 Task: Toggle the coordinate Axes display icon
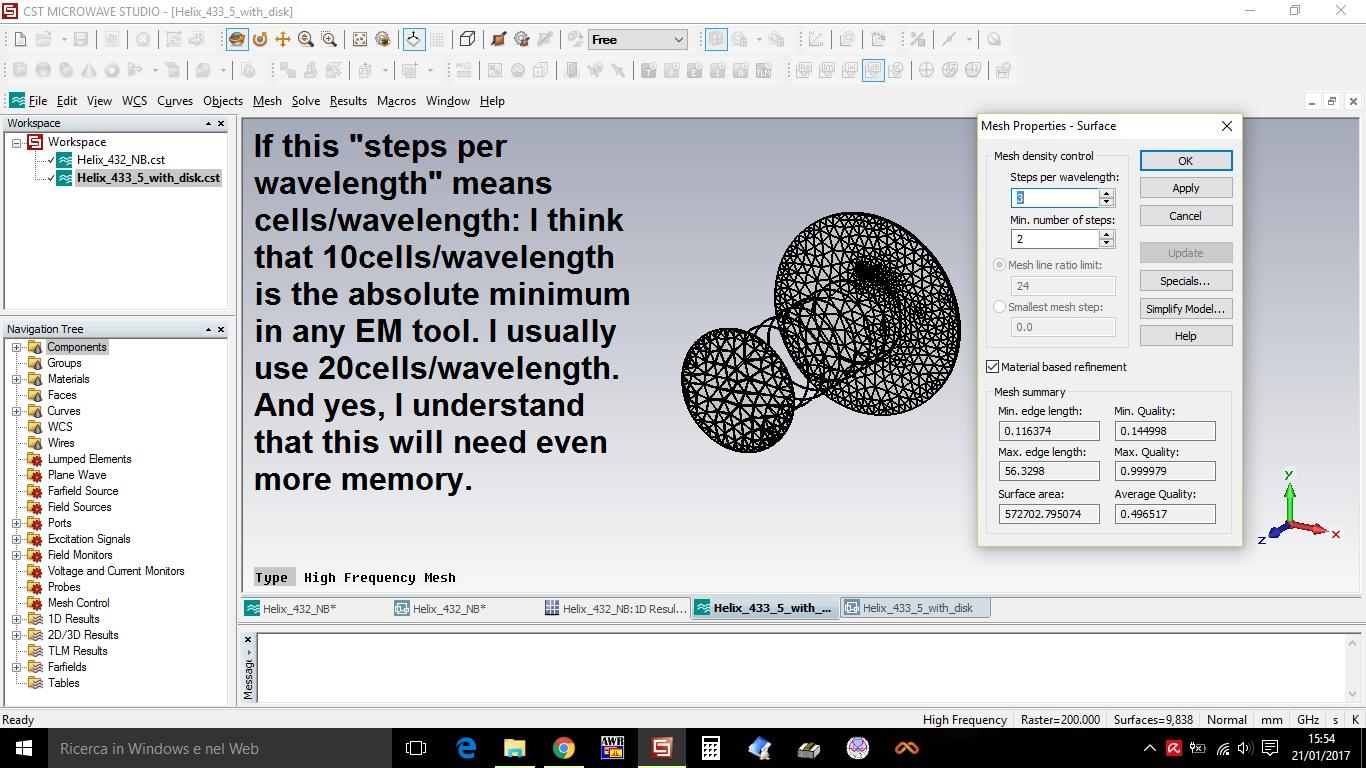[x=413, y=40]
